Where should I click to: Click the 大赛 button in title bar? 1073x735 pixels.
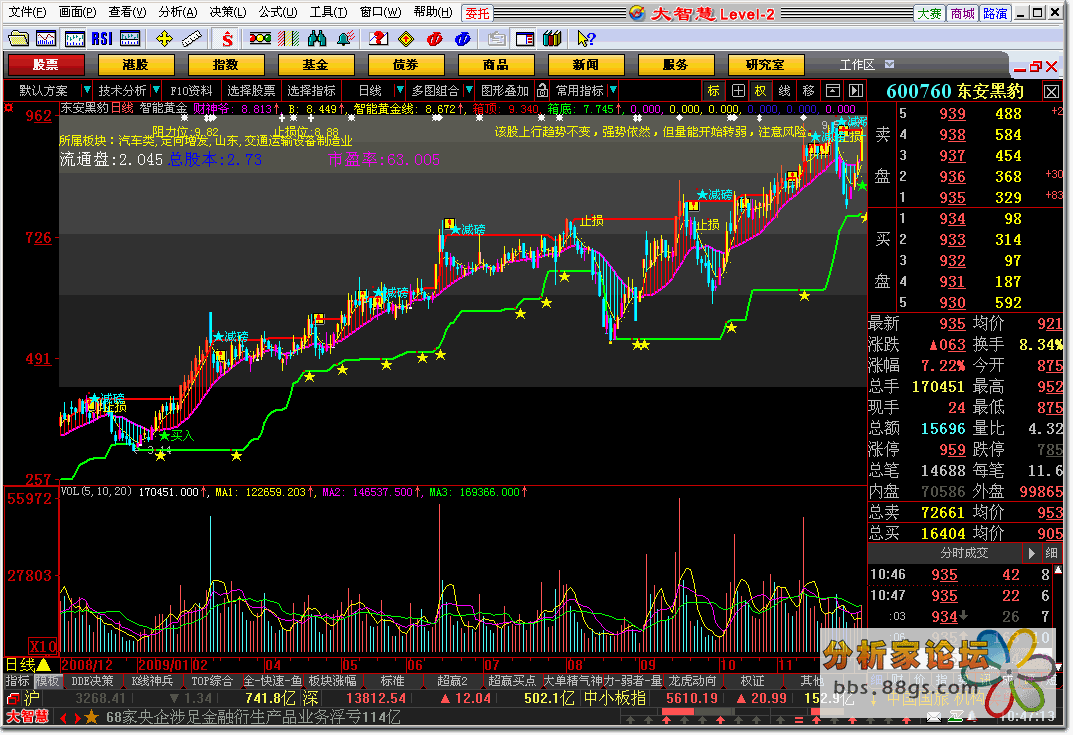point(929,13)
